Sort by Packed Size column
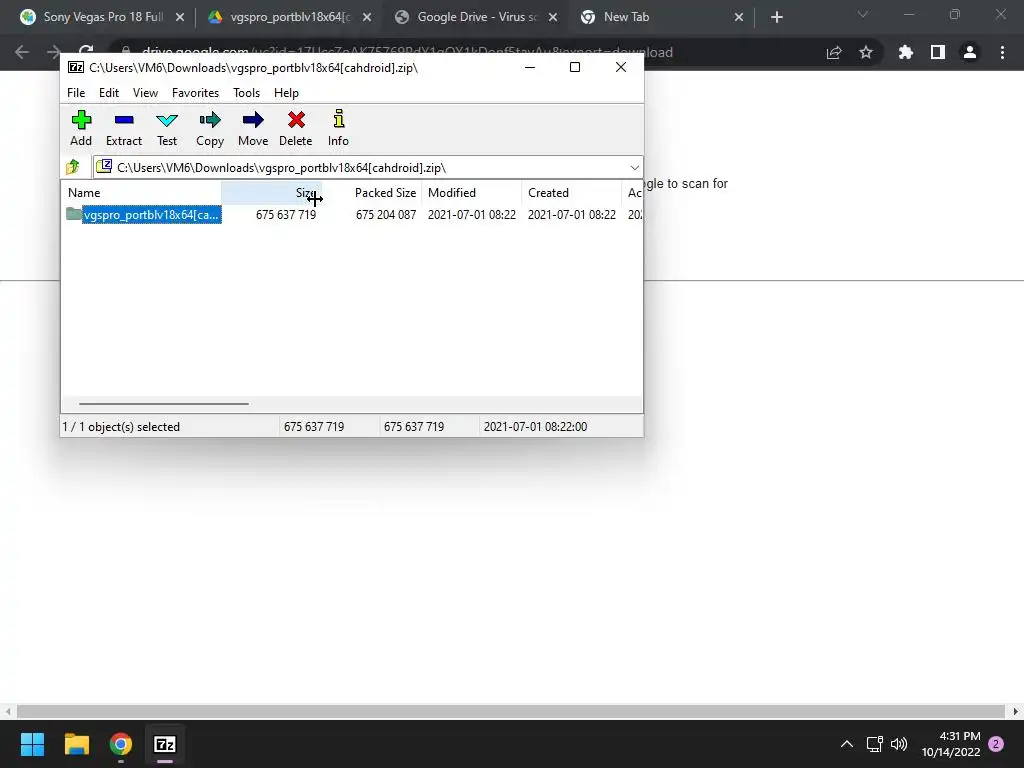This screenshot has width=1024, height=768. coord(372,193)
